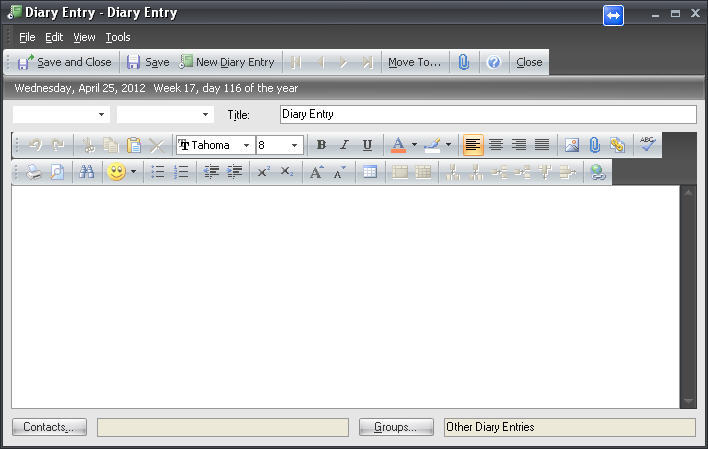Open the Tahoma font name dropdown

click(247, 145)
